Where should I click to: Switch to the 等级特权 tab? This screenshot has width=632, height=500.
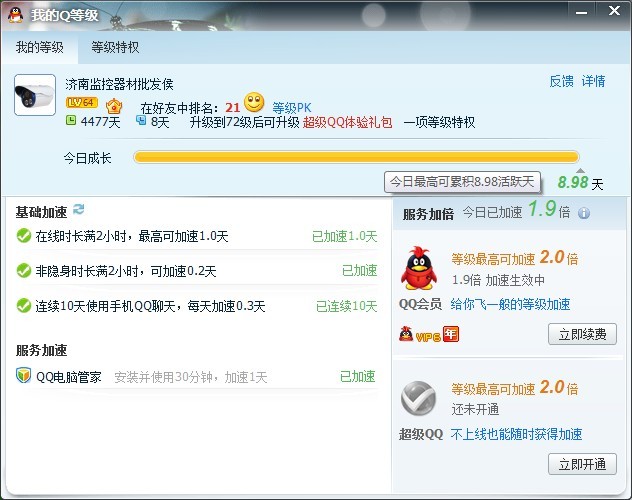coord(115,48)
